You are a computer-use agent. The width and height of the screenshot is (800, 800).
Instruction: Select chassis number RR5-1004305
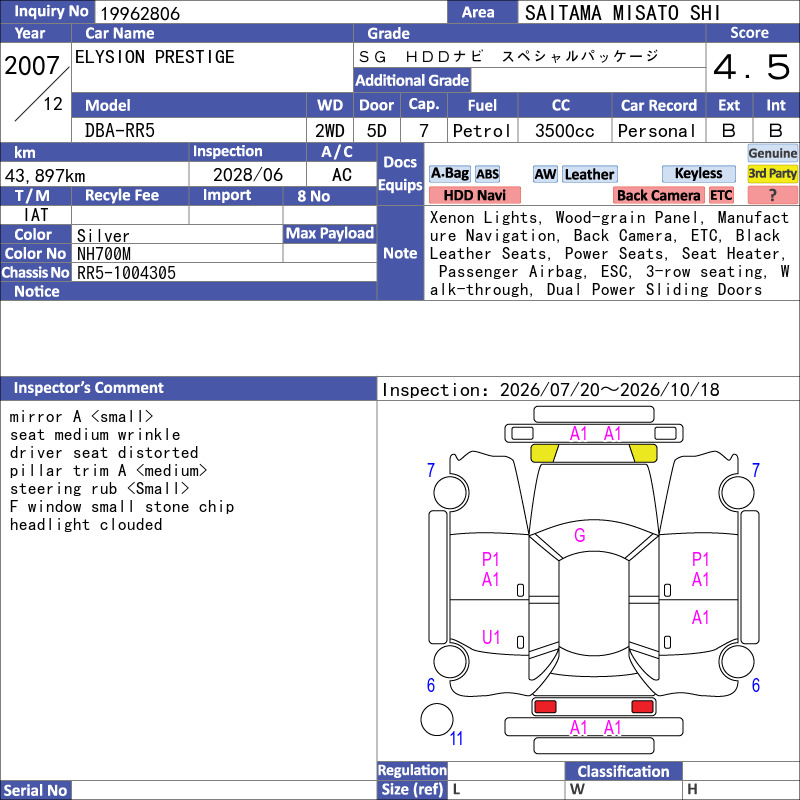tap(126, 273)
